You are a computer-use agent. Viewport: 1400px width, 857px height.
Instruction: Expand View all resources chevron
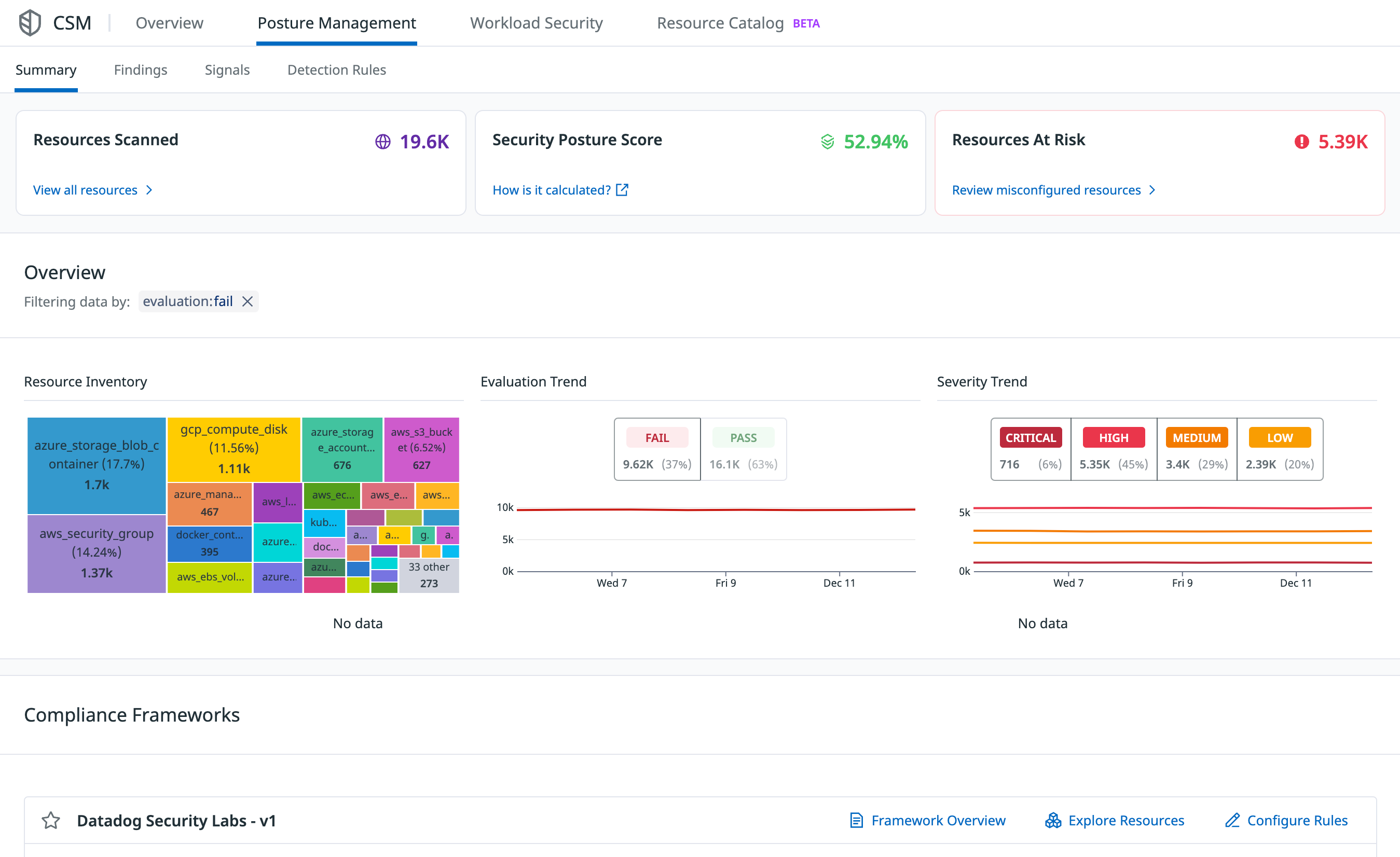pos(149,190)
